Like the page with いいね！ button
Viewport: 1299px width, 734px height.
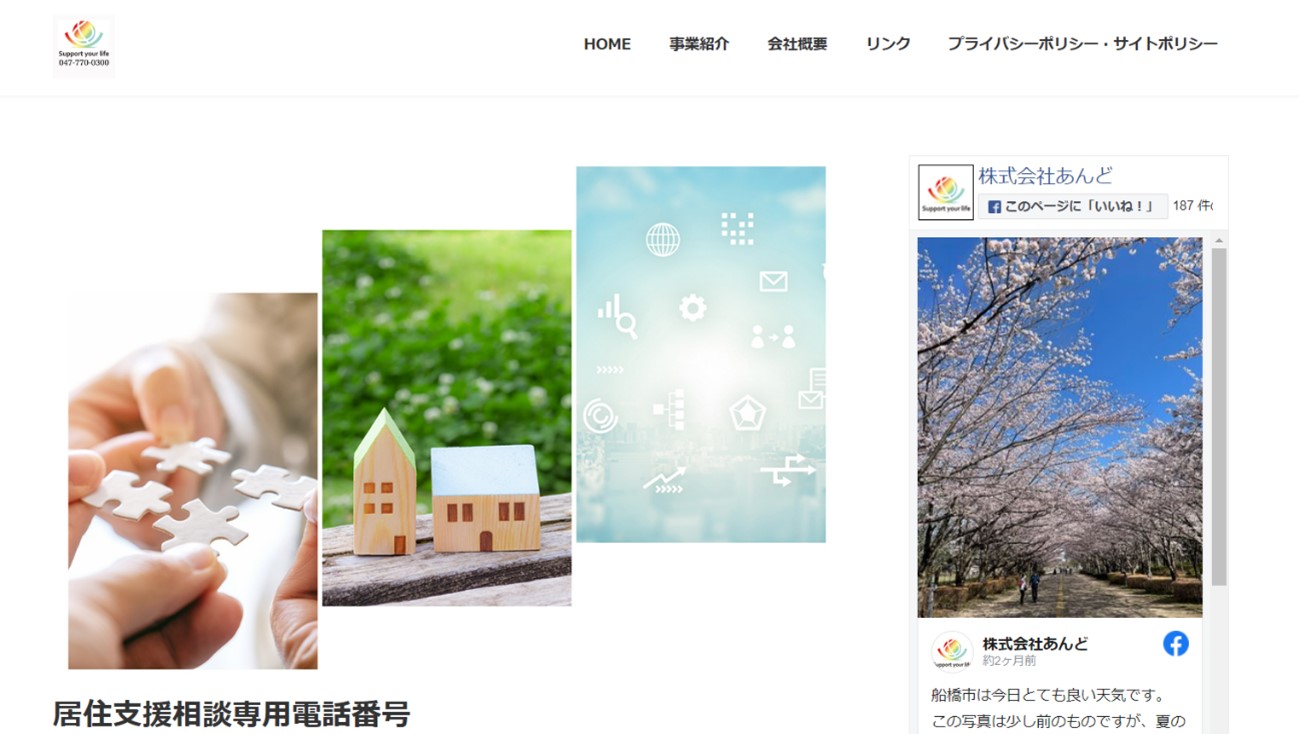[x=1073, y=206]
